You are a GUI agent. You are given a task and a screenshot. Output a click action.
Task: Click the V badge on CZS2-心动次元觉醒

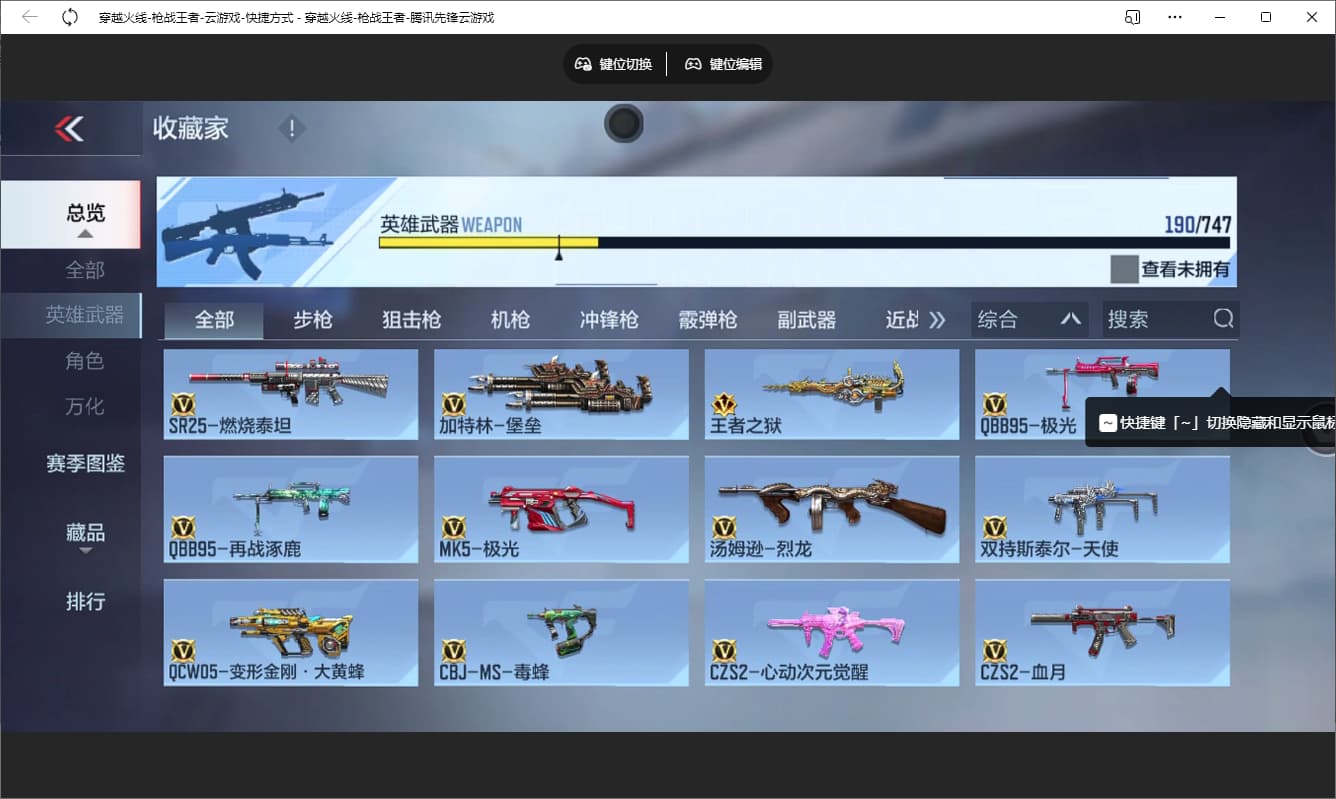[x=724, y=651]
